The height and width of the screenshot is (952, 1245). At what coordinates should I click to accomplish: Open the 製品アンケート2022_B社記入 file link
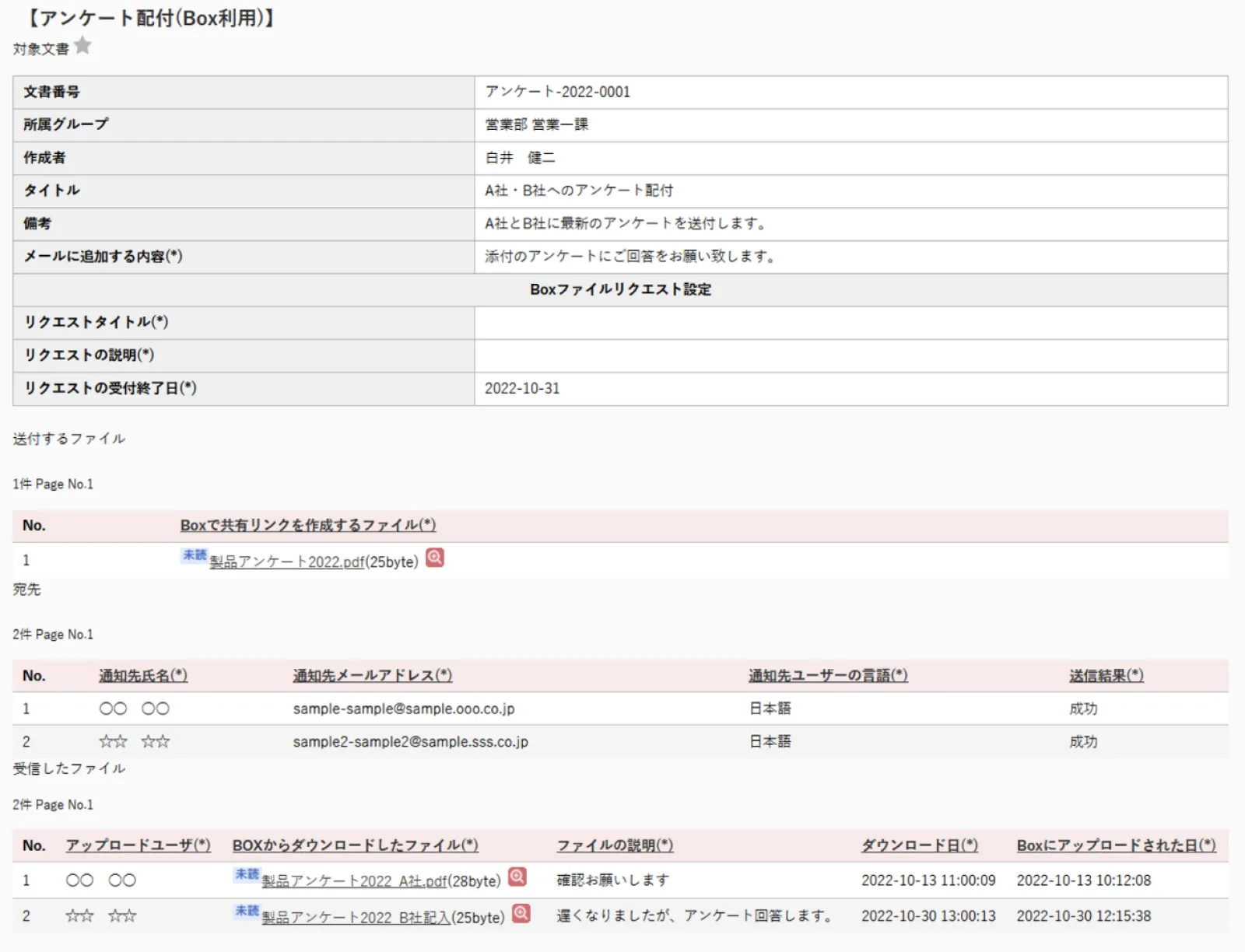point(356,918)
